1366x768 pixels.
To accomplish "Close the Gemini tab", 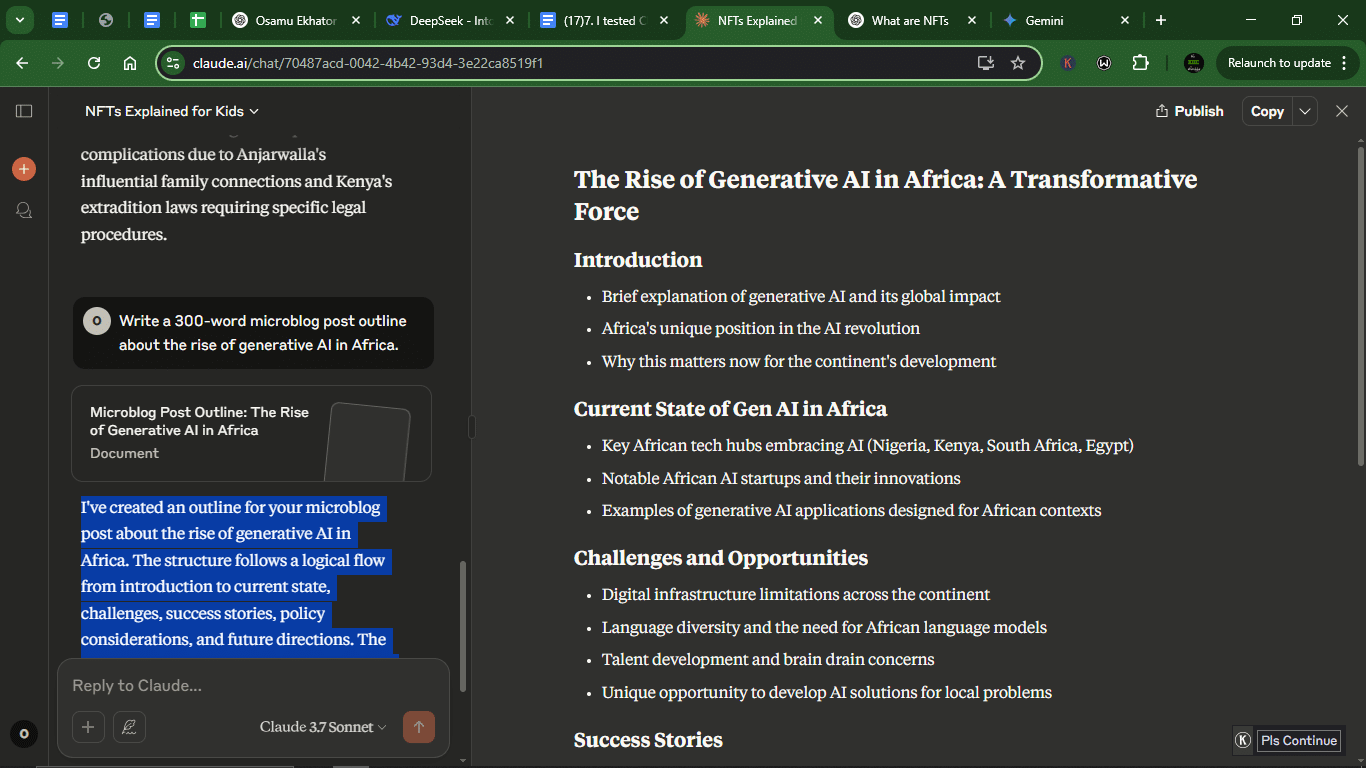I will pyautogui.click(x=1125, y=20).
